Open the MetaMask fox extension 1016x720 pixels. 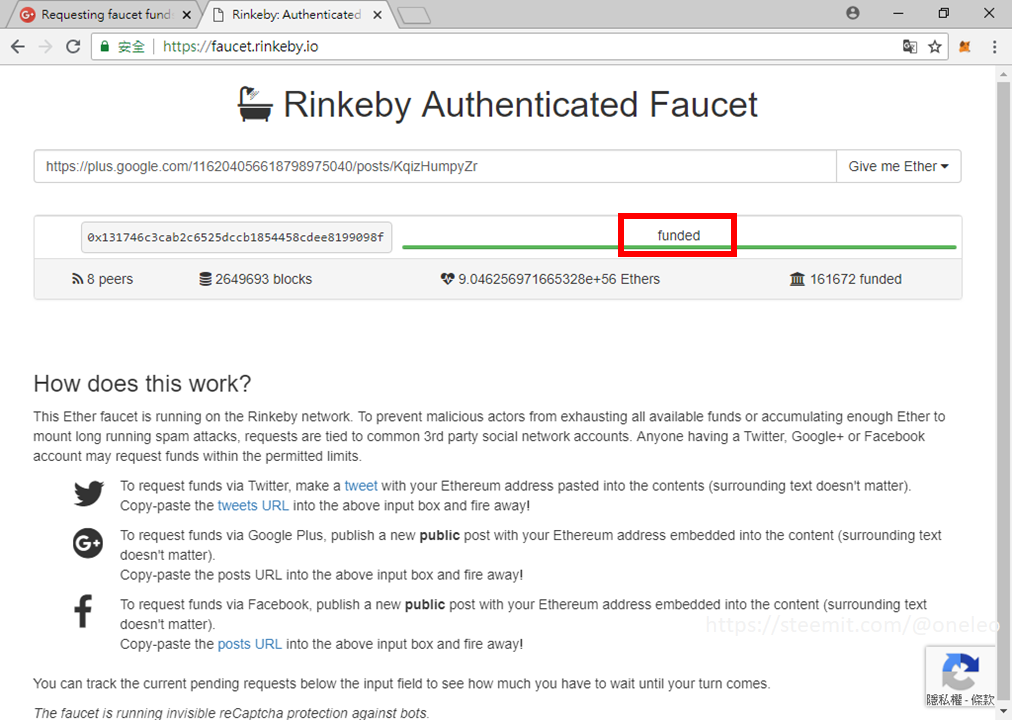[965, 47]
